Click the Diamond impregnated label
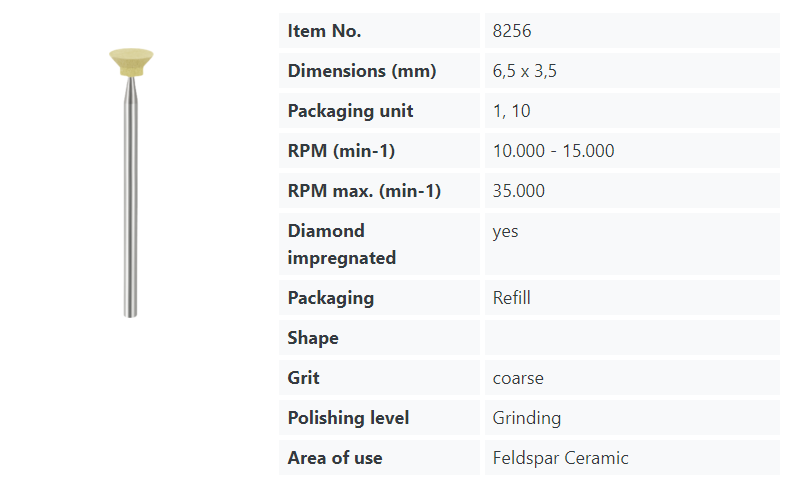The image size is (789, 486). click(340, 244)
